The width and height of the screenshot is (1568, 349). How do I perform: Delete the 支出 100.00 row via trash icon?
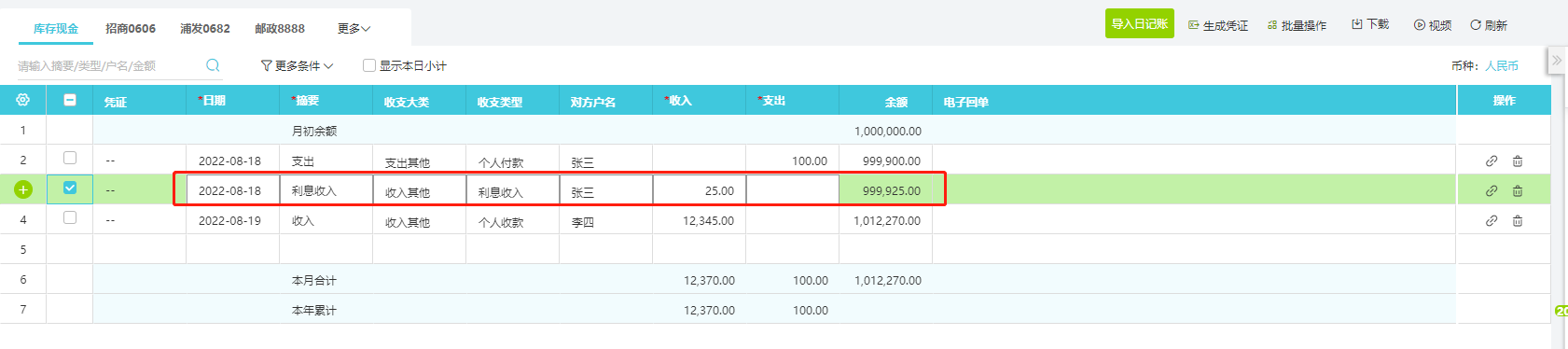(x=1518, y=161)
